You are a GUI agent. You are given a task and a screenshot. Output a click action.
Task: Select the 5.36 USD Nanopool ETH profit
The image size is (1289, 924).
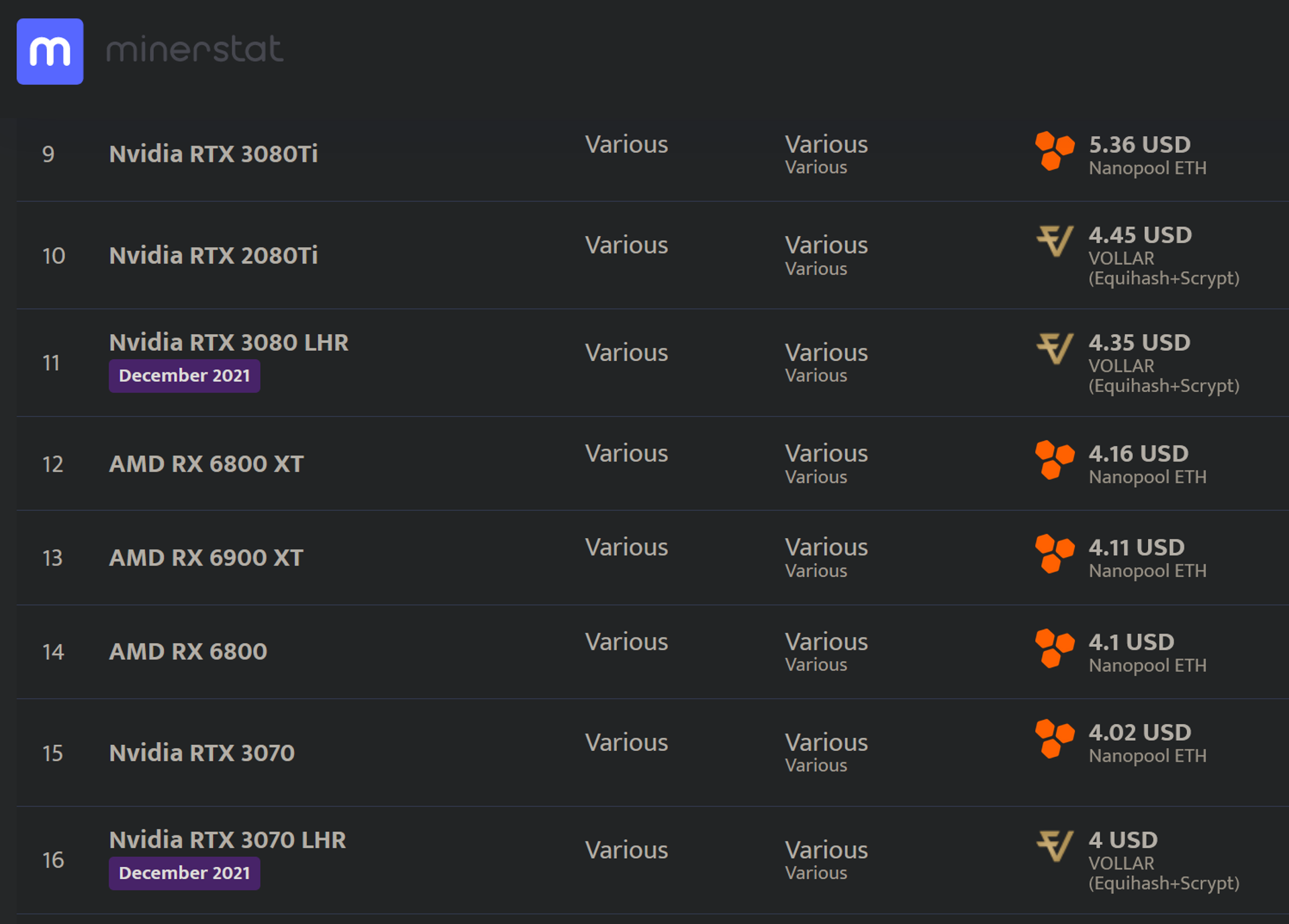coord(1147,154)
